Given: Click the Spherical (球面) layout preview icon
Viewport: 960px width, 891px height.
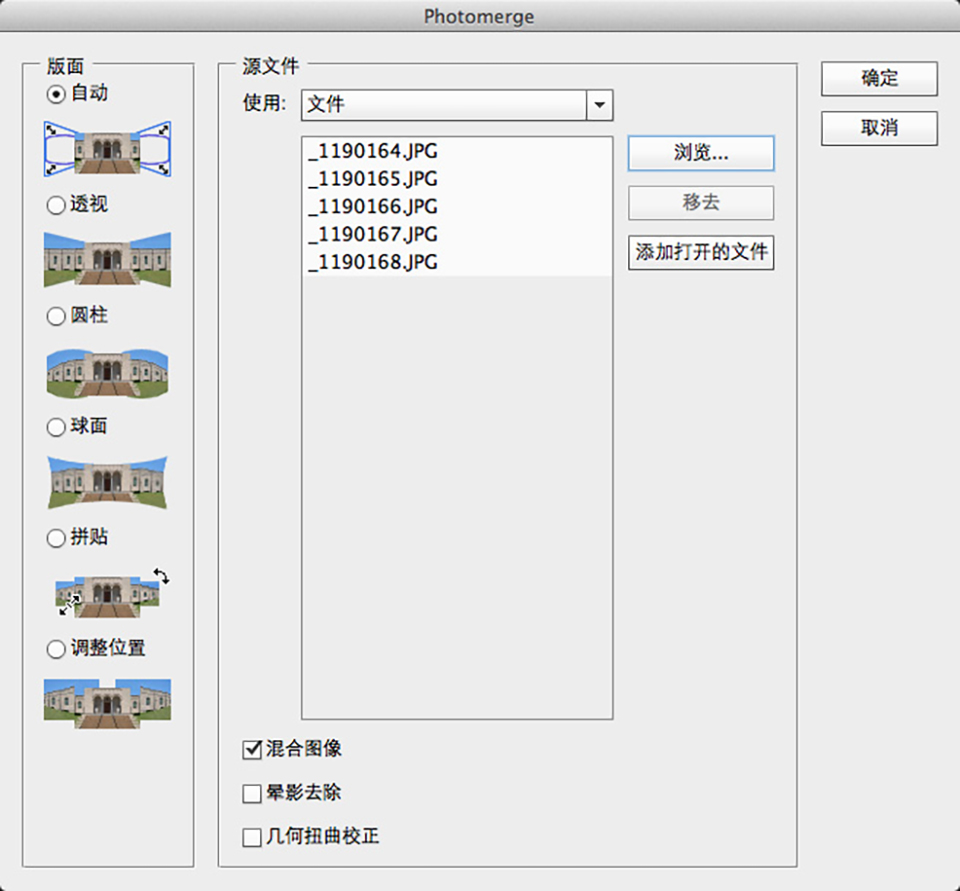Looking at the screenshot, I should [x=107, y=481].
